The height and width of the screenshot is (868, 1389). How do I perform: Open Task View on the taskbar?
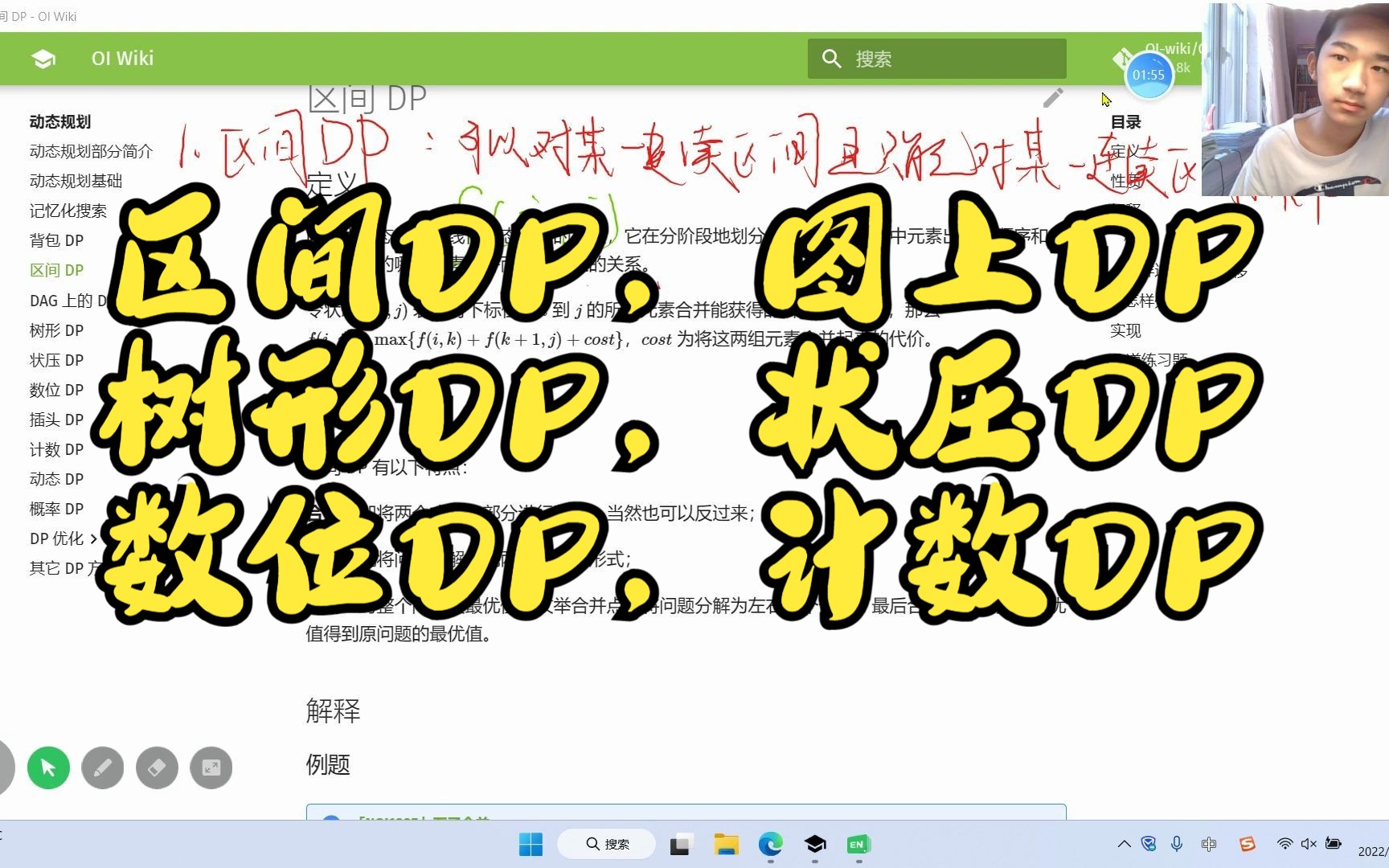682,844
